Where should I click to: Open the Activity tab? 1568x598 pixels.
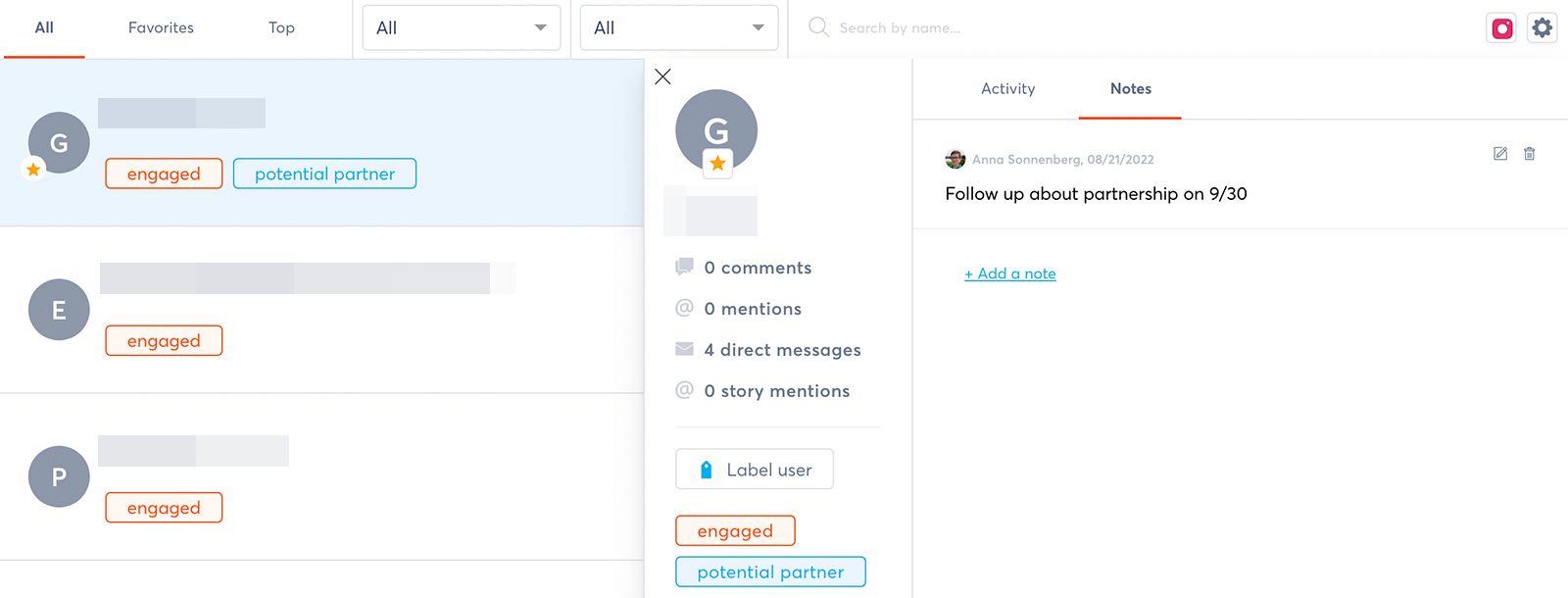[x=1007, y=89]
